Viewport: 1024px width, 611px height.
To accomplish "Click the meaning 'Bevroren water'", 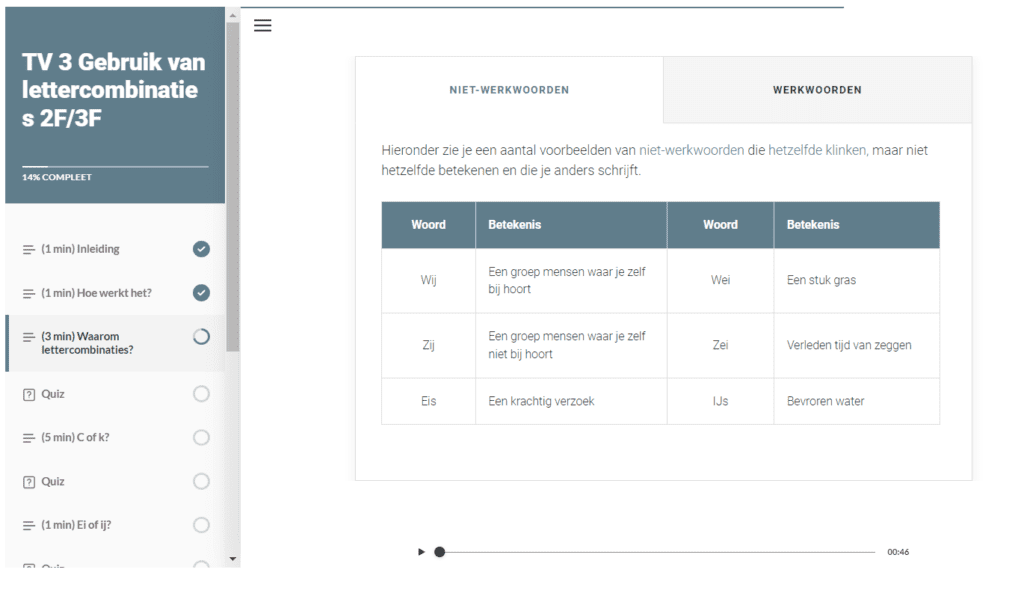I will pos(825,401).
